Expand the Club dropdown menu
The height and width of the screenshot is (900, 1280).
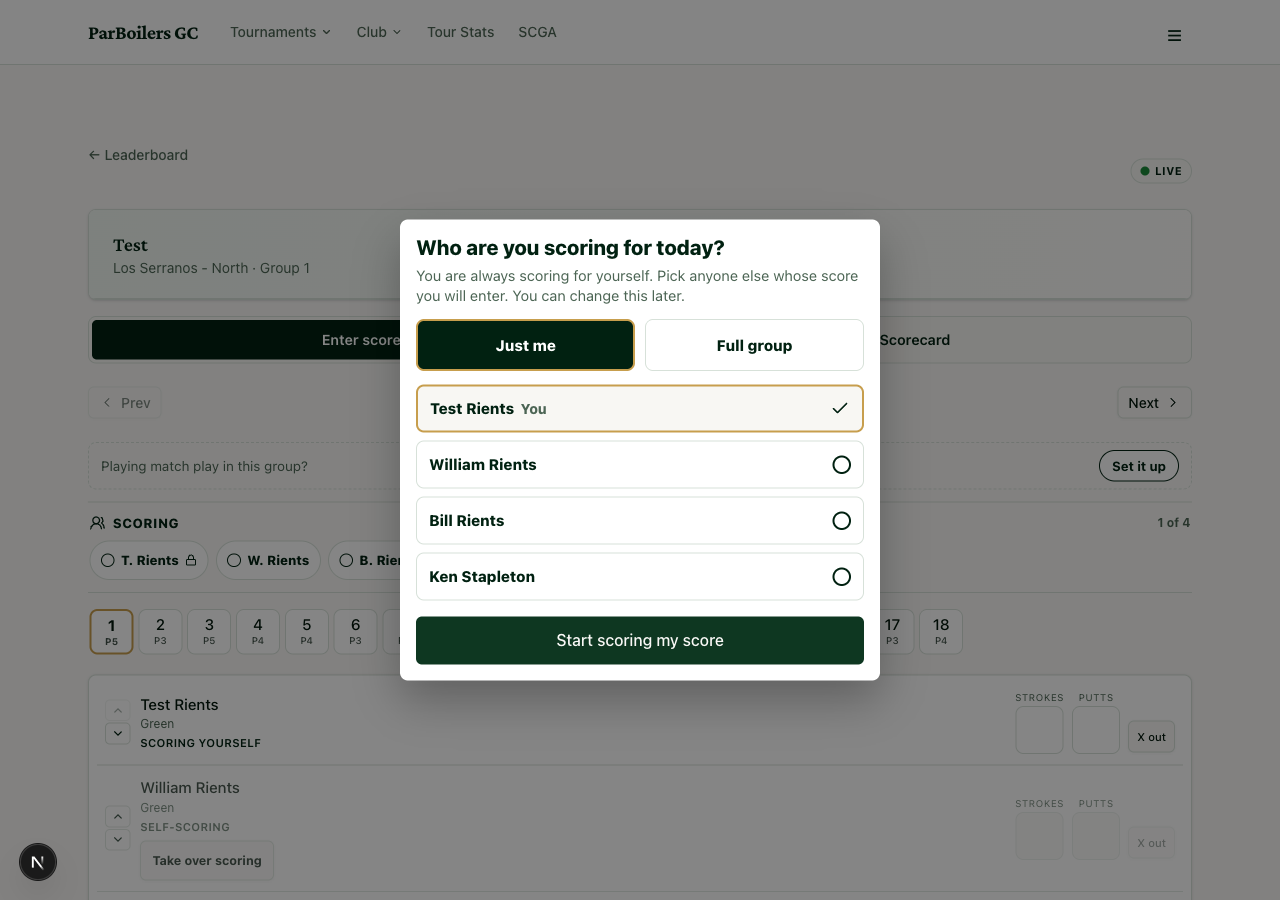(379, 32)
